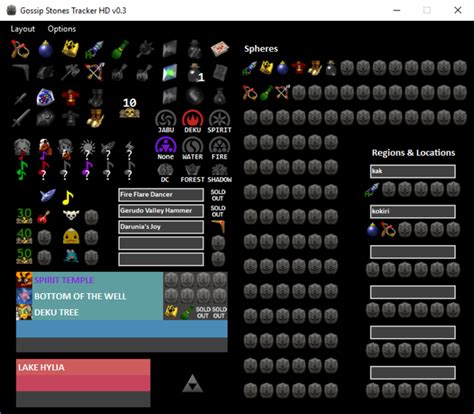This screenshot has height=414, width=474.
Task: Click the purple medallion labeled None
Action: coord(166,148)
